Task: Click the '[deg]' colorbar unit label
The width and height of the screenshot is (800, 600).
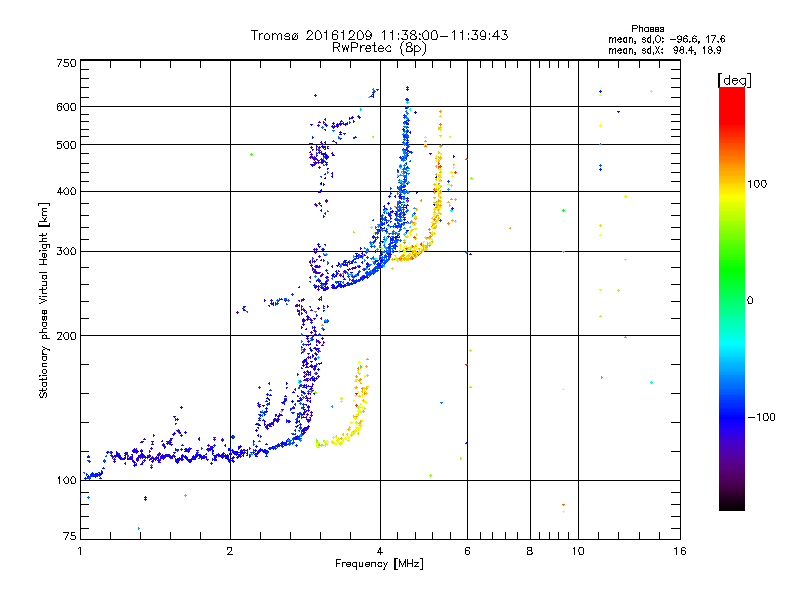Action: (x=734, y=80)
